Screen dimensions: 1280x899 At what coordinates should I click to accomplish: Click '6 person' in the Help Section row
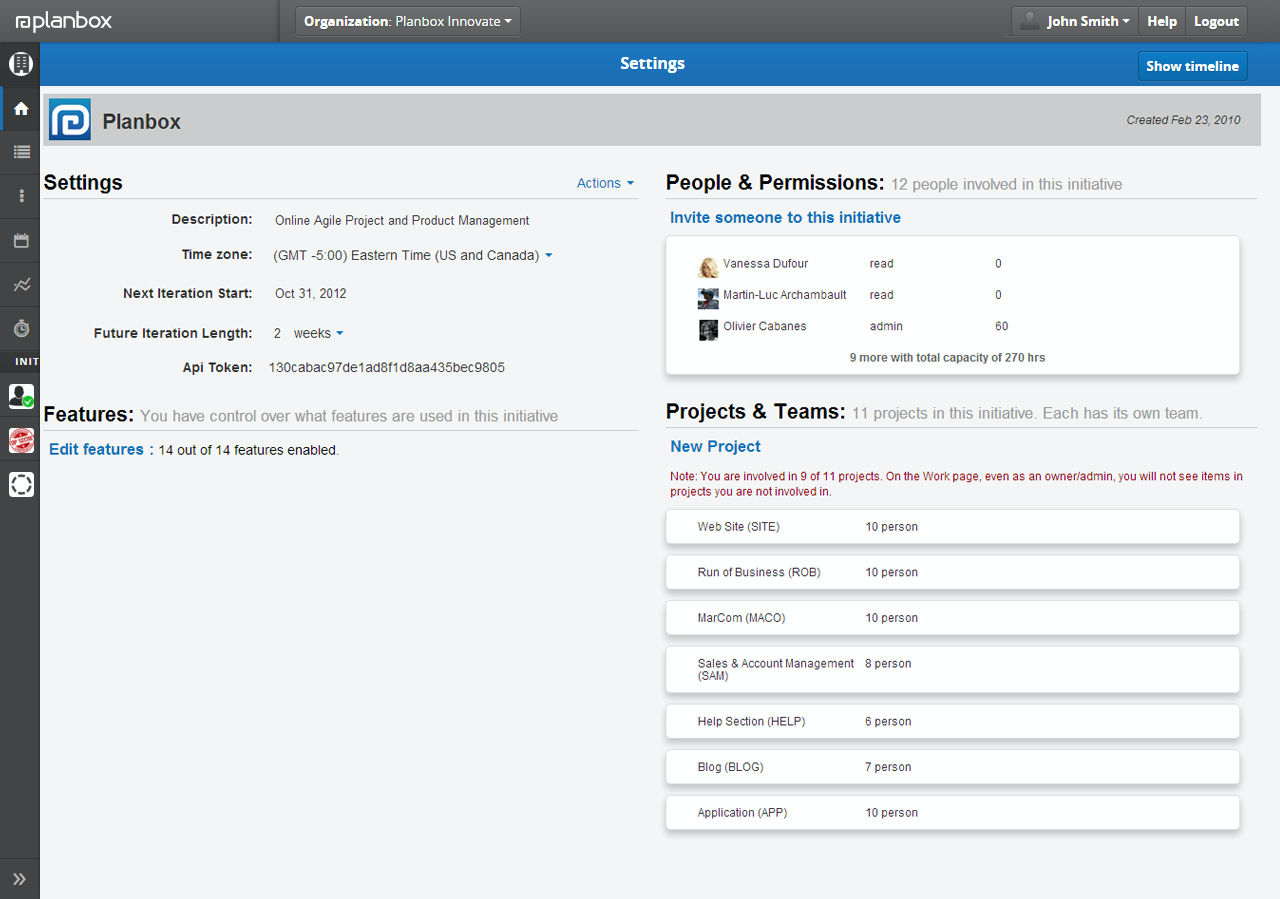(888, 722)
